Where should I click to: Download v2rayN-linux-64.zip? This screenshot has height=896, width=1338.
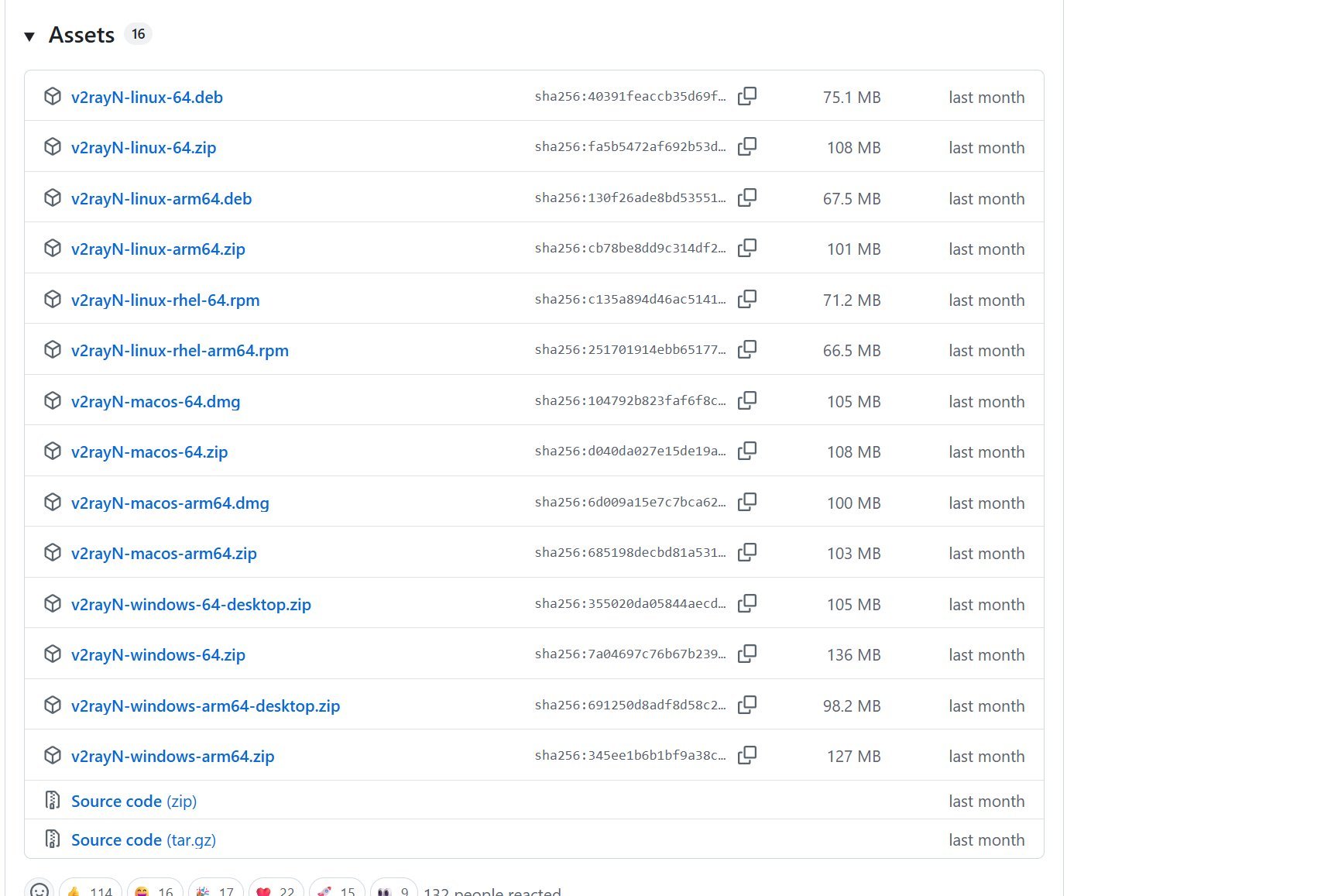pos(144,148)
